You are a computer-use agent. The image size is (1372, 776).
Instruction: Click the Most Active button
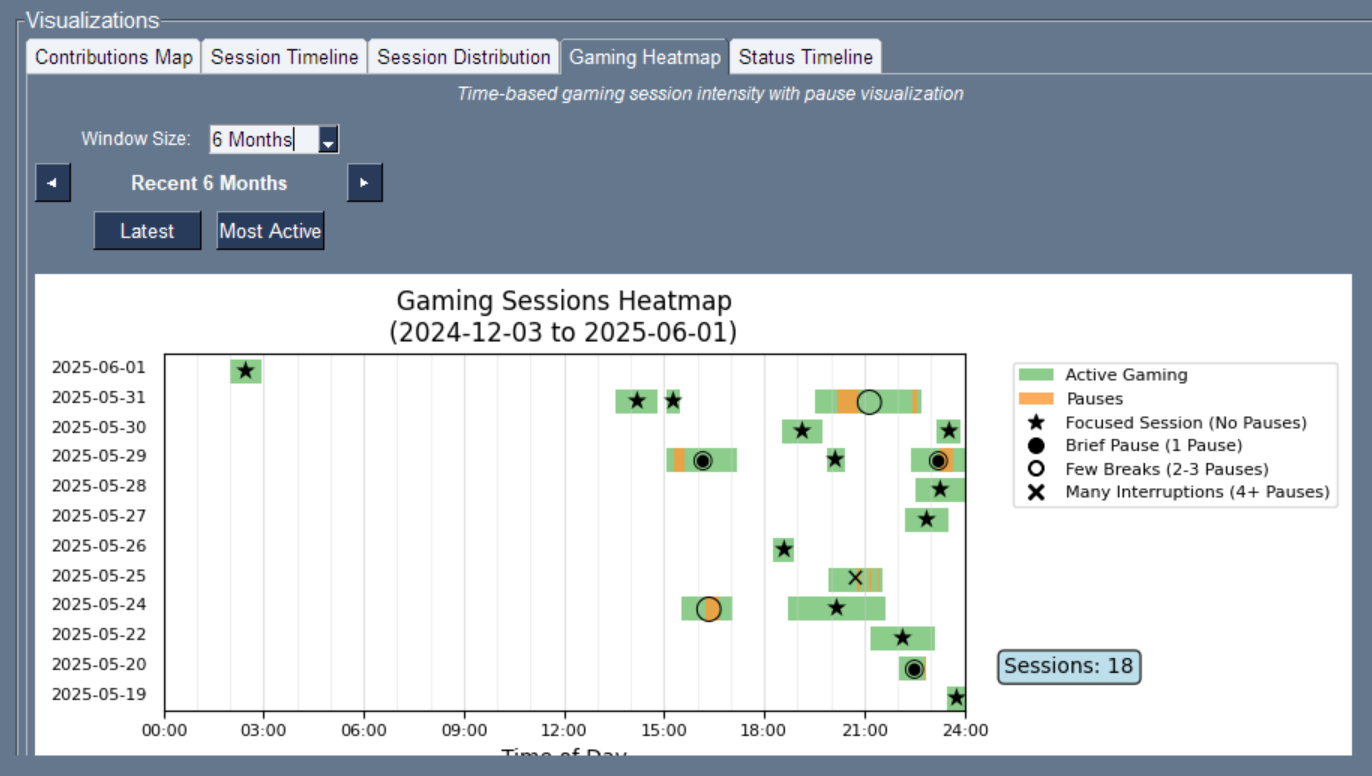point(270,231)
